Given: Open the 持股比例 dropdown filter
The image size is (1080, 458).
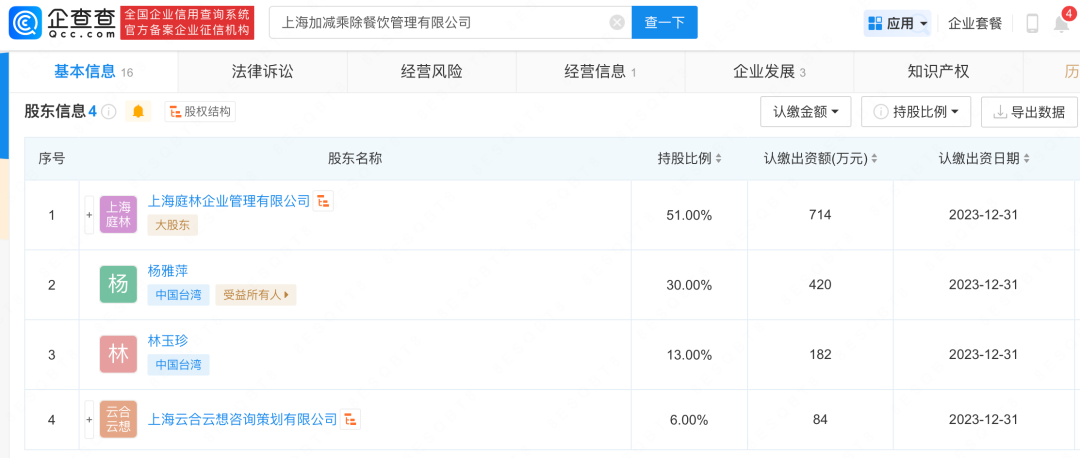Looking at the screenshot, I should coord(916,112).
